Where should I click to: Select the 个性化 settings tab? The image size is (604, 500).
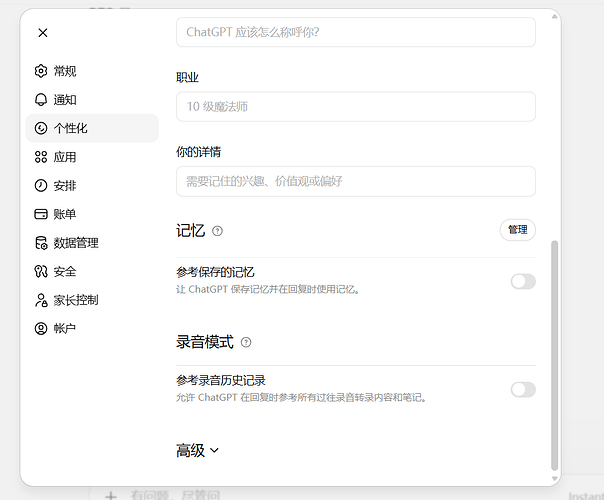click(92, 128)
